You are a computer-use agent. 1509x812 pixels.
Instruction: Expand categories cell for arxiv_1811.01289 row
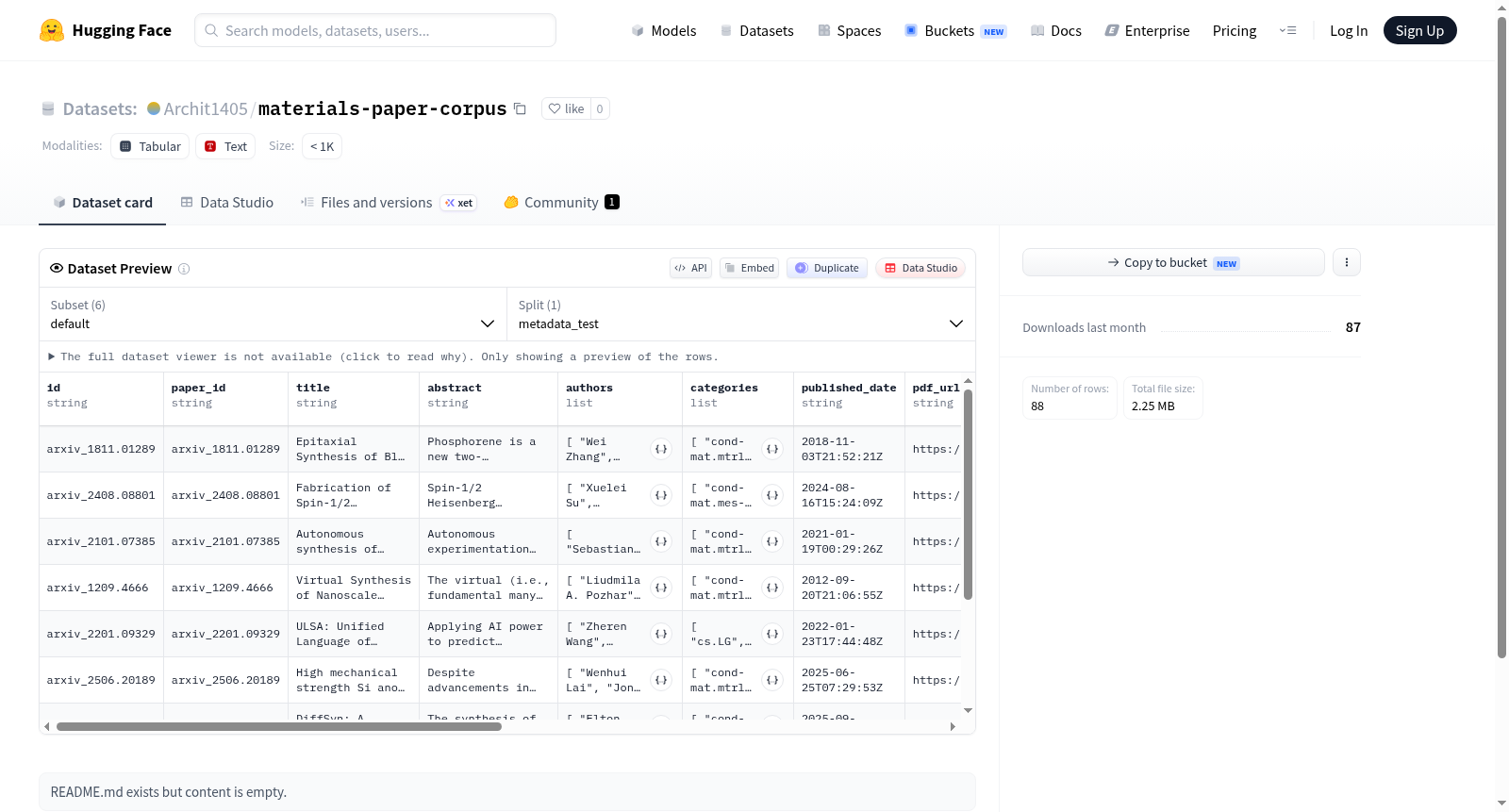[772, 449]
